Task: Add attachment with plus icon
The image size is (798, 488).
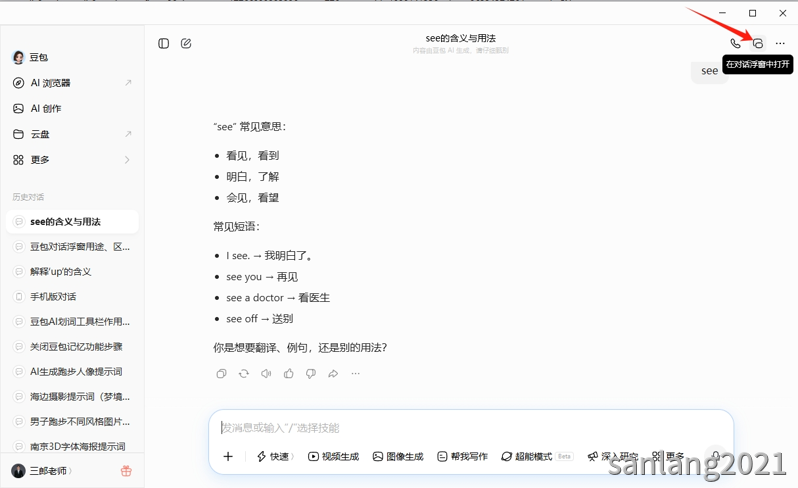Action: click(228, 456)
